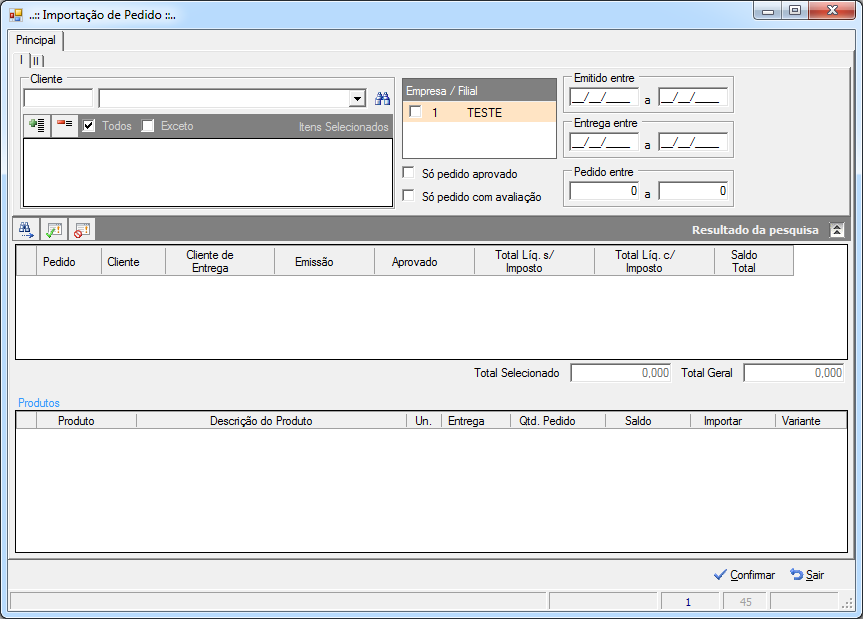The image size is (863, 619).
Task: Click the Total Selecionado value field
Action: [621, 373]
